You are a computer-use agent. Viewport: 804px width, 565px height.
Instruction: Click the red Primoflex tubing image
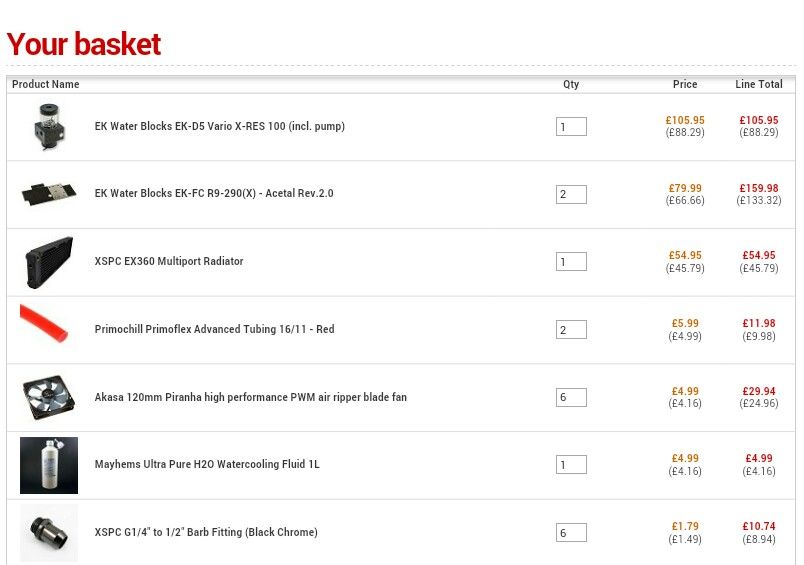click(x=45, y=325)
